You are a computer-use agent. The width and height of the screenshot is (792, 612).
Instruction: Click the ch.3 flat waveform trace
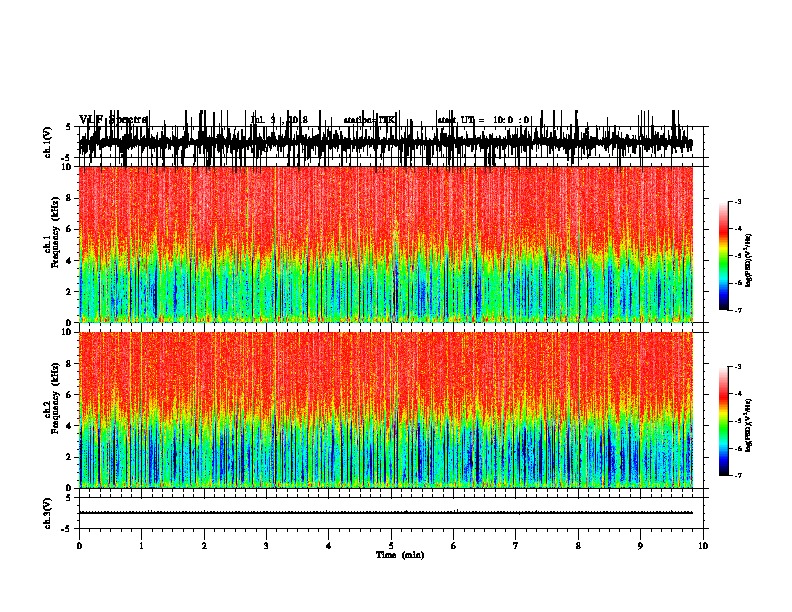tap(386, 513)
